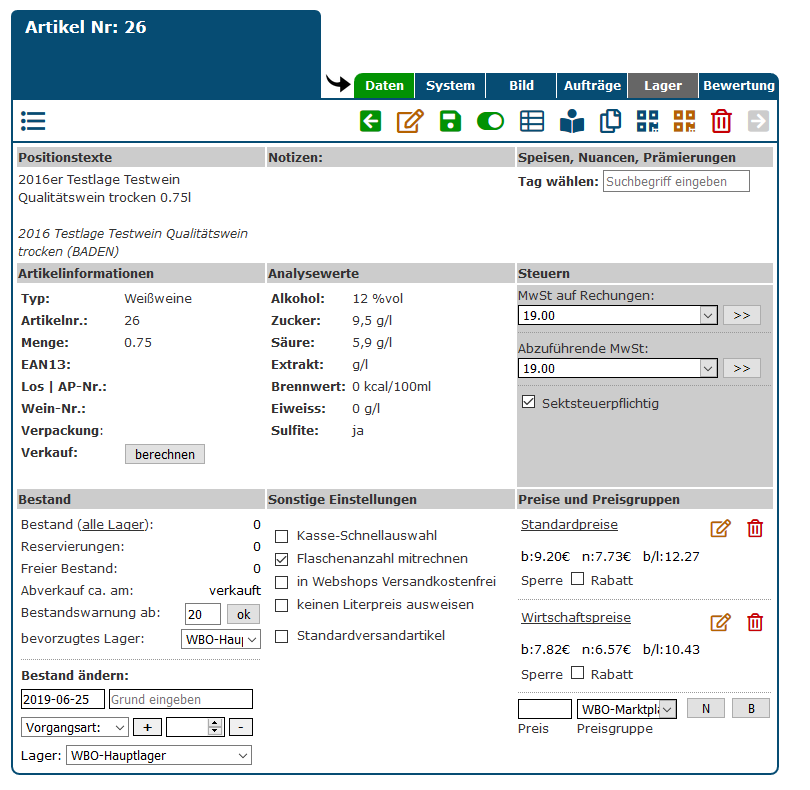This screenshot has width=810, height=790.
Task: Edit the Standardpreise price group
Action: 720,529
